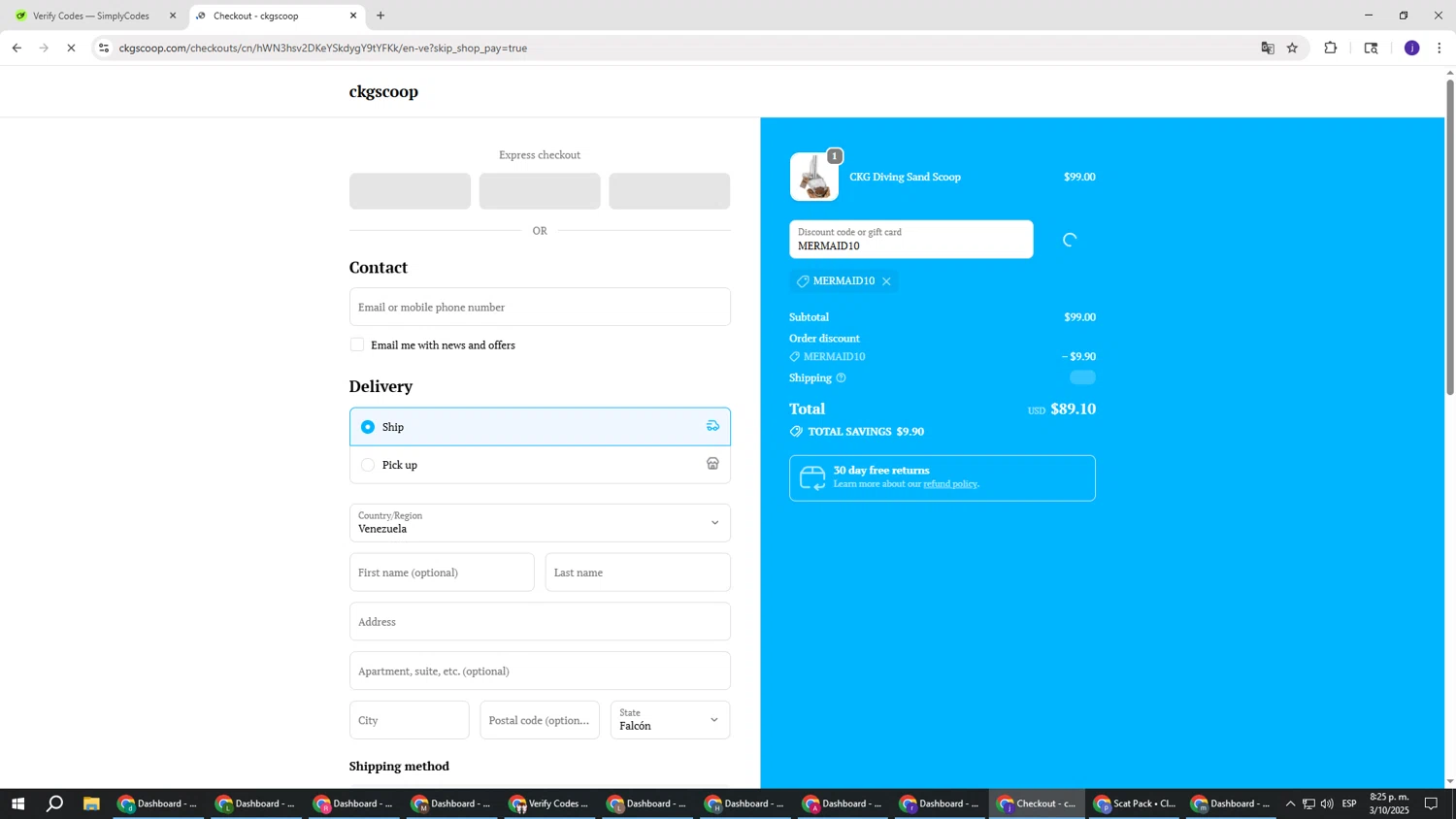Close the Checkout - ckgscoop tab
Image resolution: width=1456 pixels, height=819 pixels.
(x=353, y=16)
